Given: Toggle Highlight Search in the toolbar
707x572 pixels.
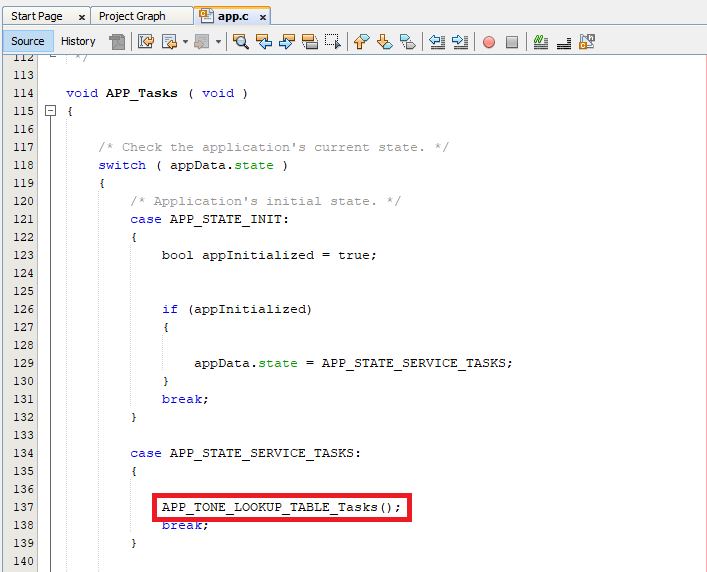Looking at the screenshot, I should pos(310,41).
